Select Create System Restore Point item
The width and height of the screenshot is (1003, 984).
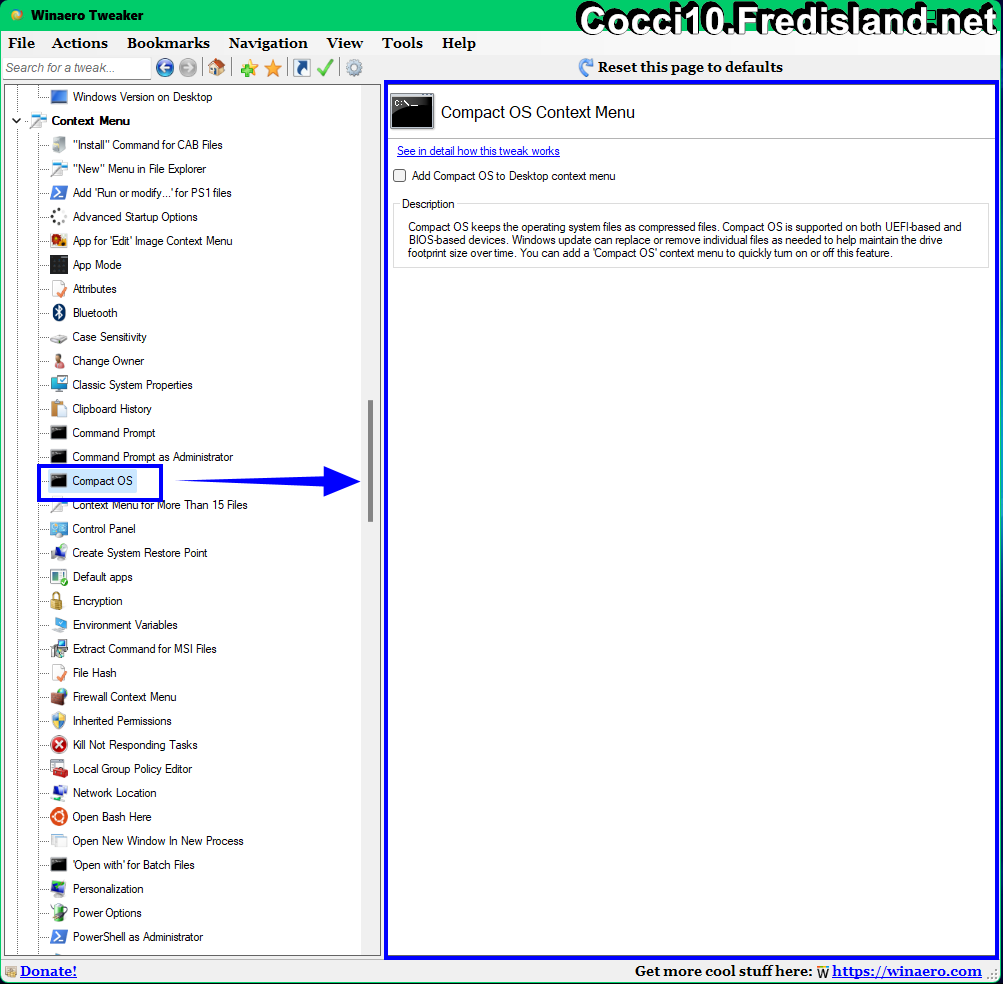[x=139, y=553]
